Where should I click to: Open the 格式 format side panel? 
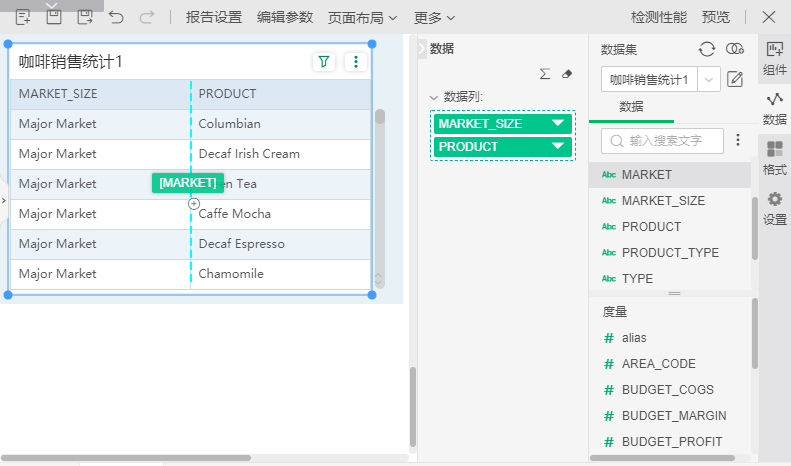tap(774, 158)
